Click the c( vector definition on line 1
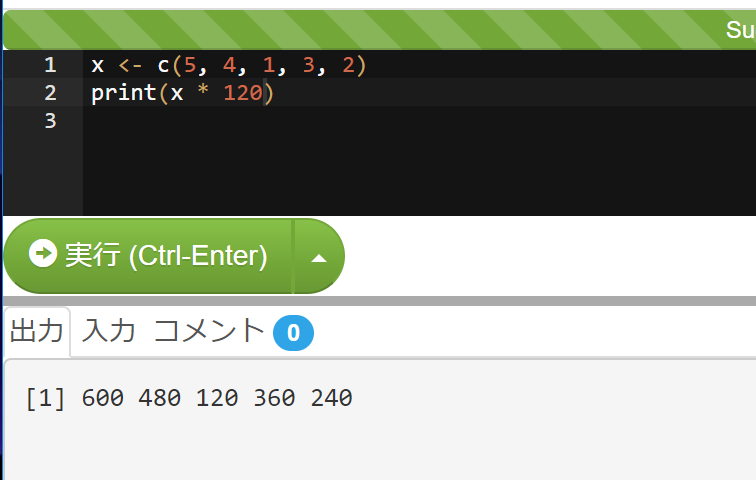 170,65
